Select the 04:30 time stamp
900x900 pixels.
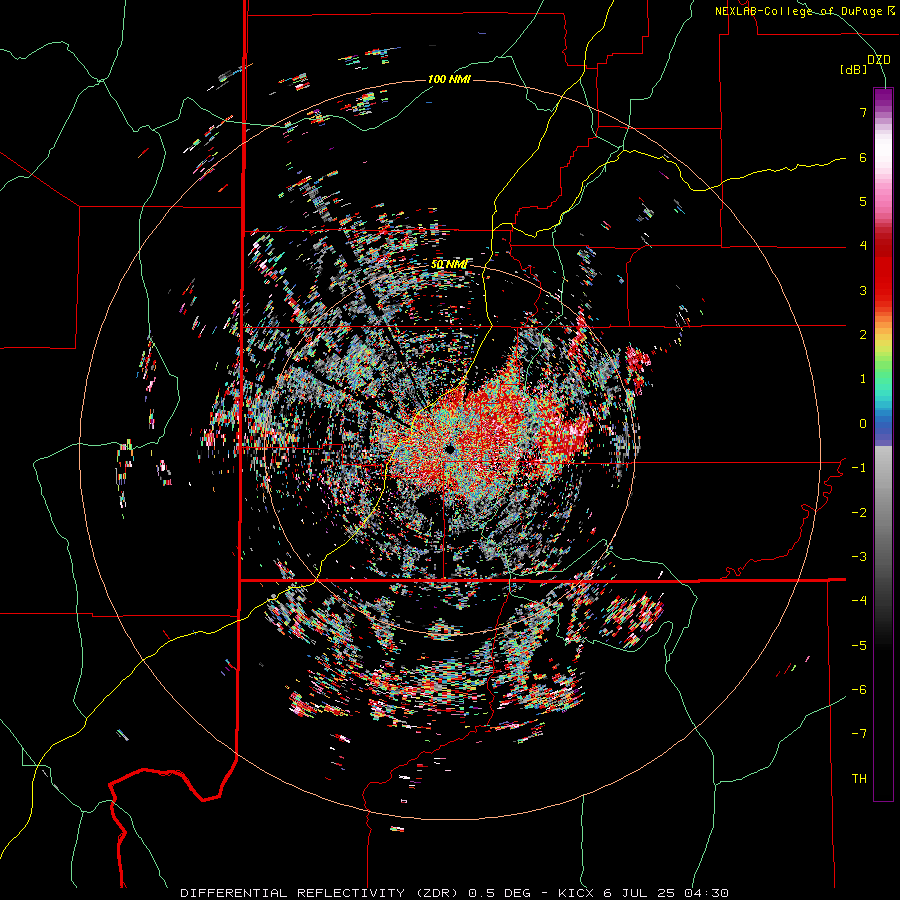(x=707, y=893)
